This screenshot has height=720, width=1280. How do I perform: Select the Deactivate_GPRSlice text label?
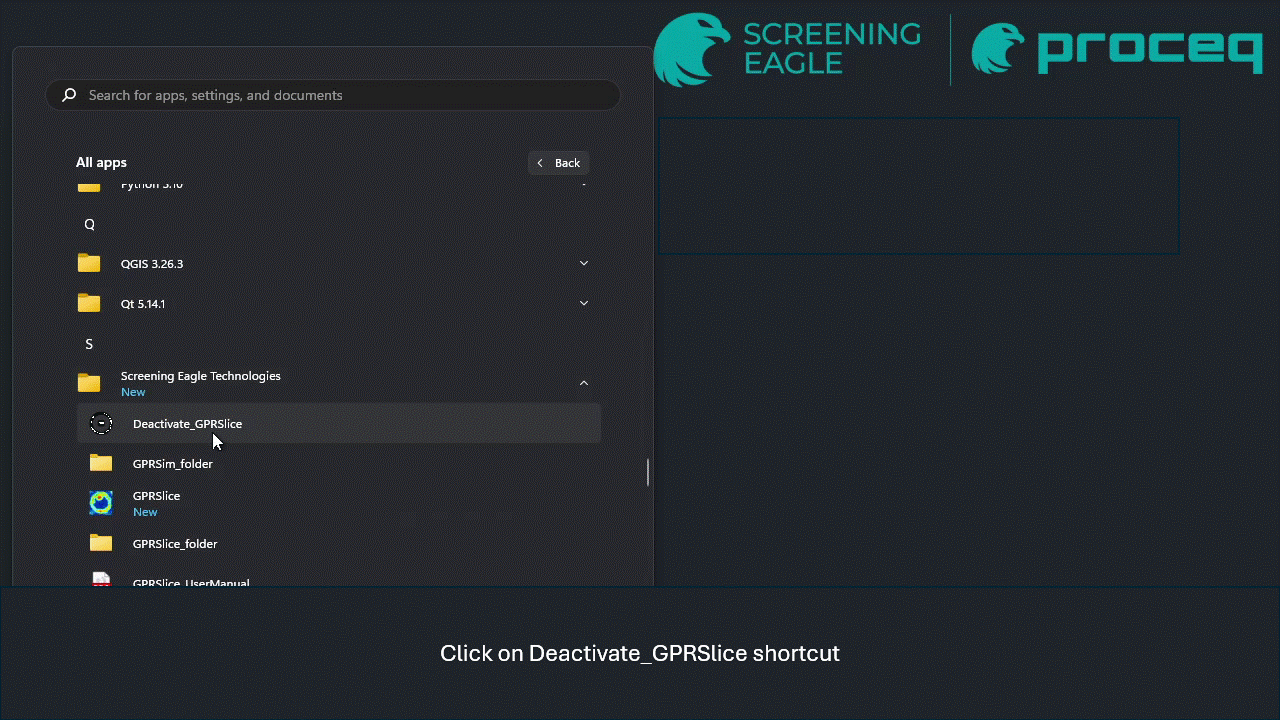(x=187, y=424)
